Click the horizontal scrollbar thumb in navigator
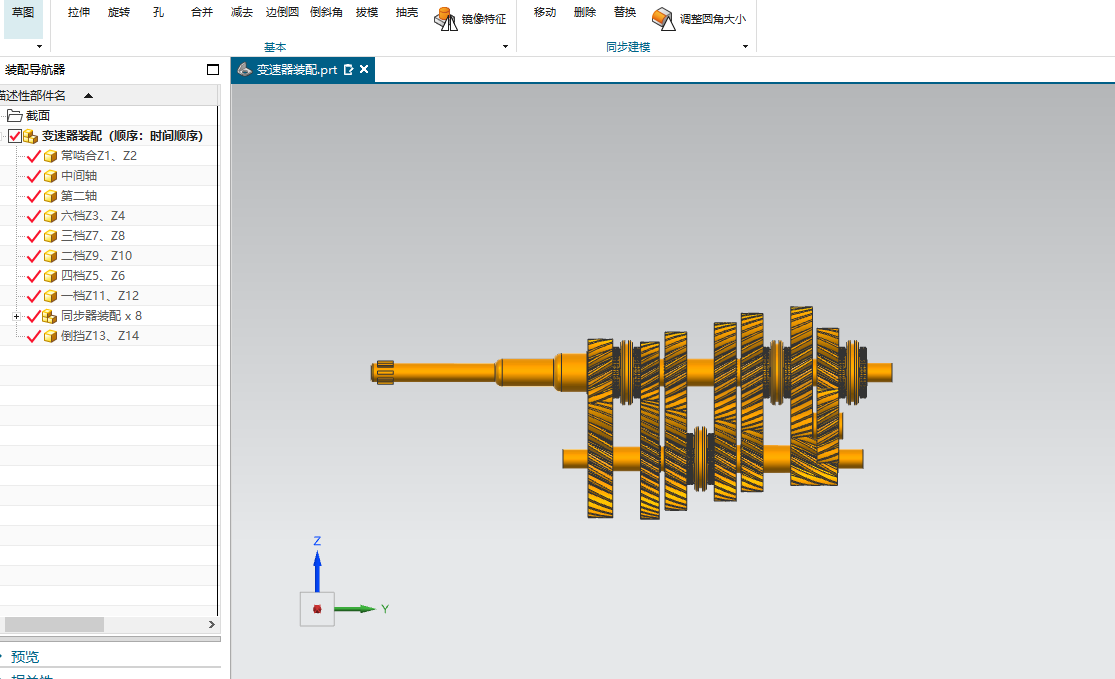Viewport: 1115px width, 679px height. [54, 624]
